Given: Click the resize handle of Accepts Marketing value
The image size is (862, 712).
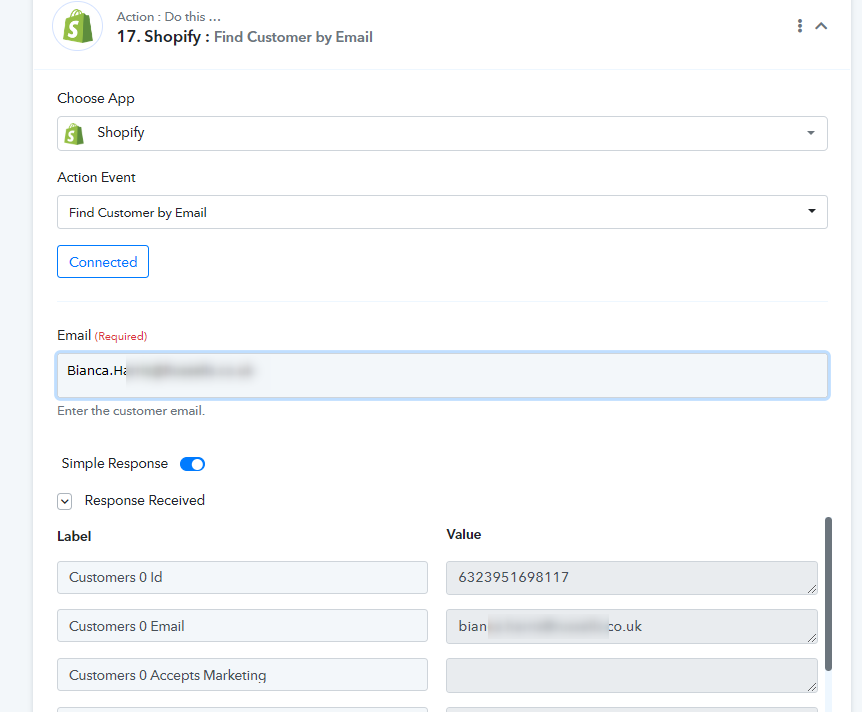Looking at the screenshot, I should [x=812, y=687].
